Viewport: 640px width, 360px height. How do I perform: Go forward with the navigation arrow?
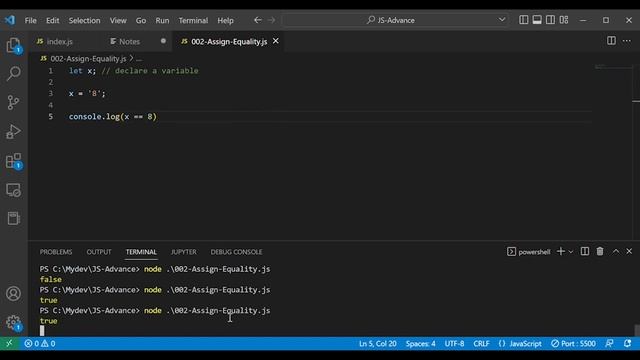point(271,20)
